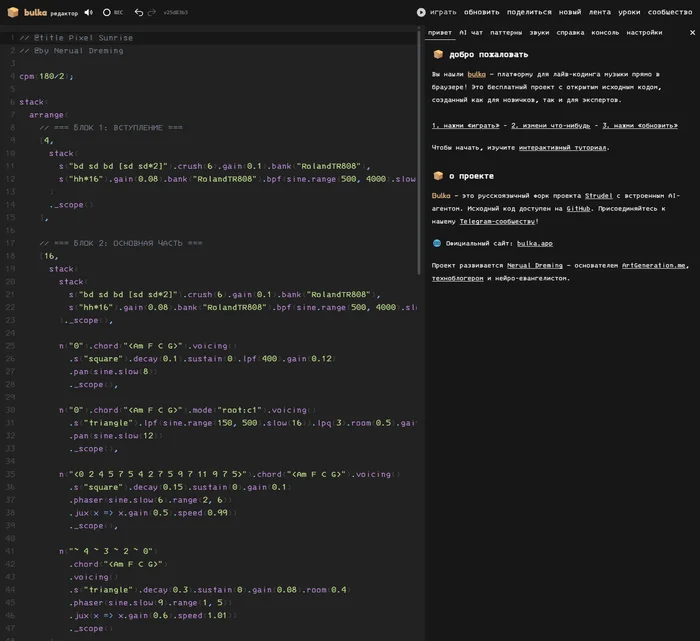Open the техноблогером link
The height and width of the screenshot is (641, 700).
tap(458, 278)
